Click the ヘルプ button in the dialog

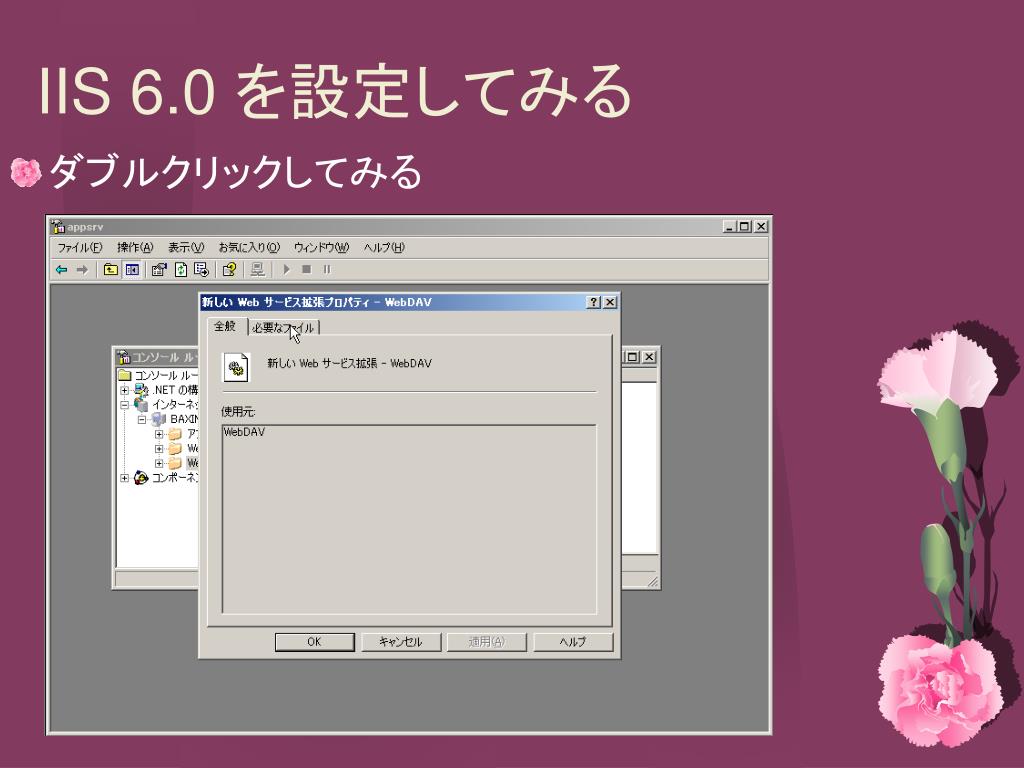573,642
